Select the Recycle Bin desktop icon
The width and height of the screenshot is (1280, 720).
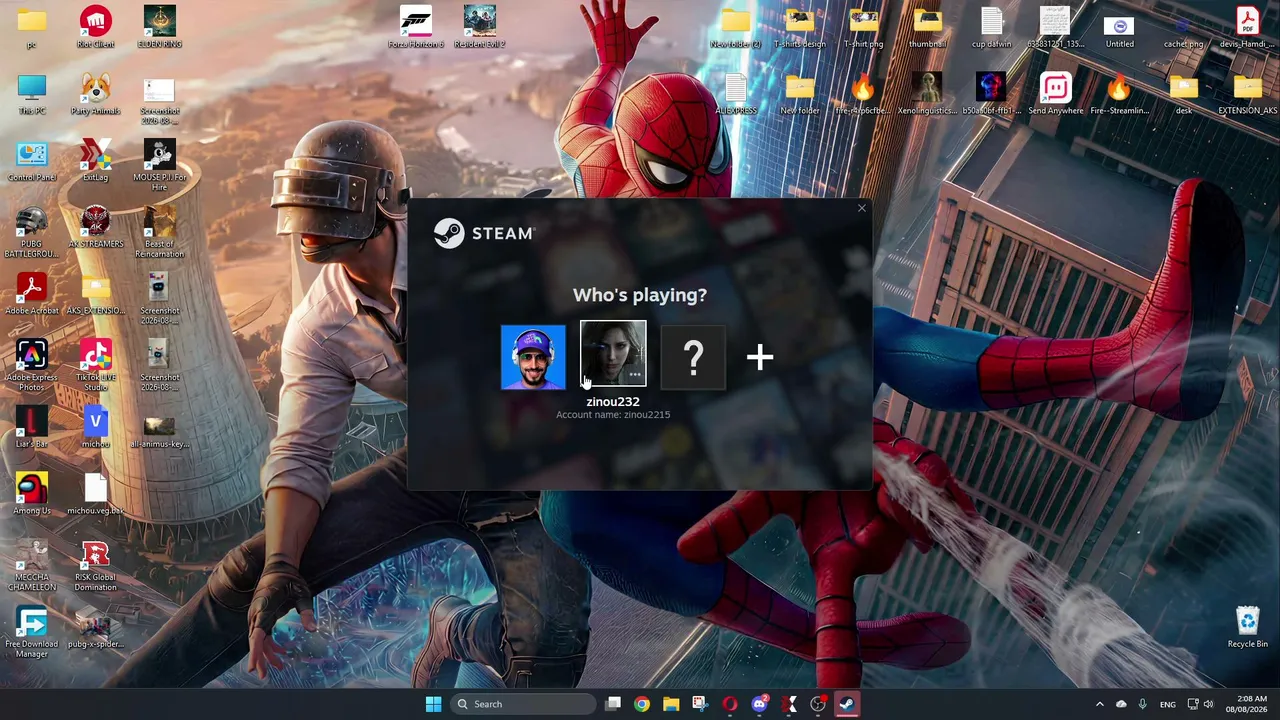1248,627
